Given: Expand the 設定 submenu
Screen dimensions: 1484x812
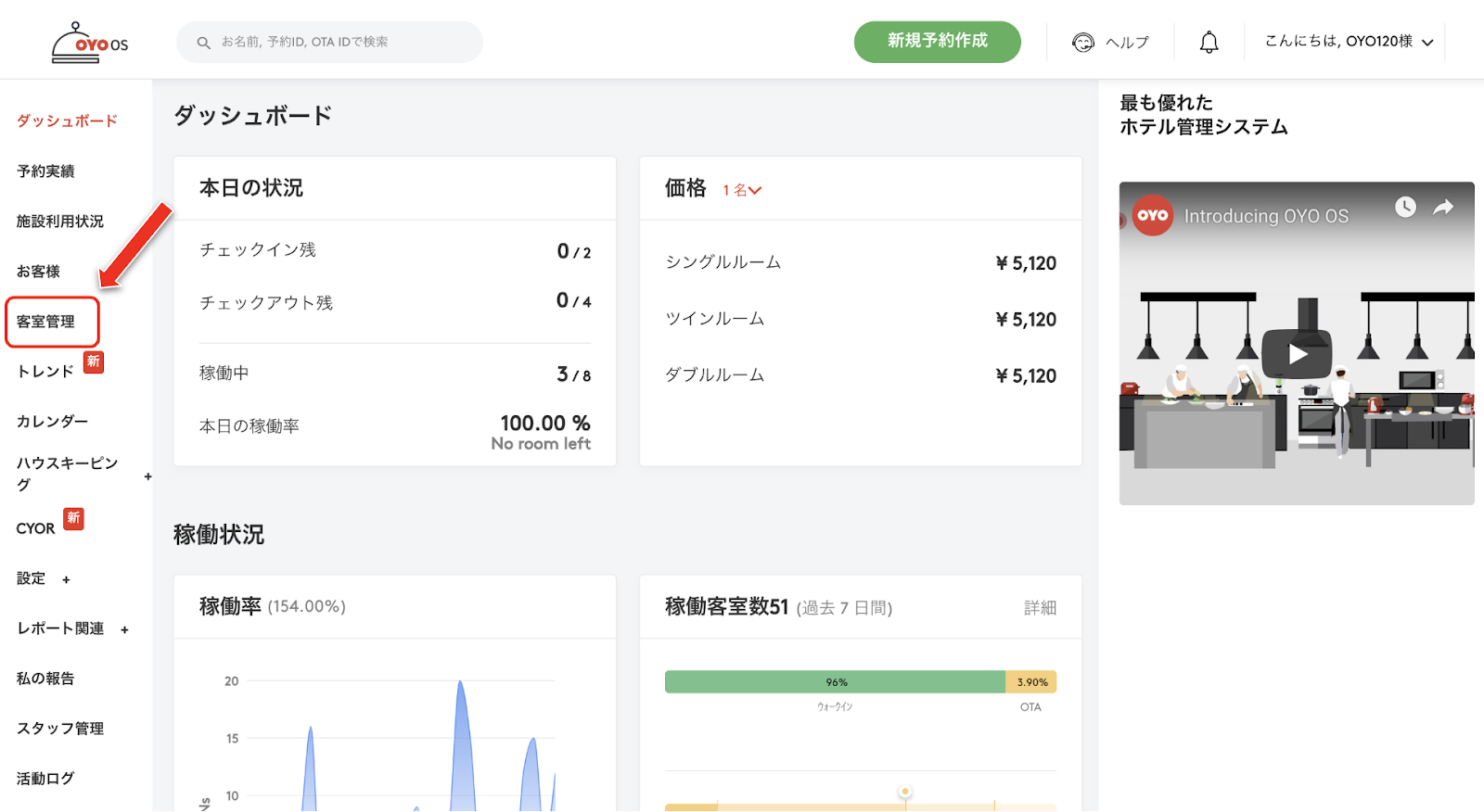Looking at the screenshot, I should 66,579.
